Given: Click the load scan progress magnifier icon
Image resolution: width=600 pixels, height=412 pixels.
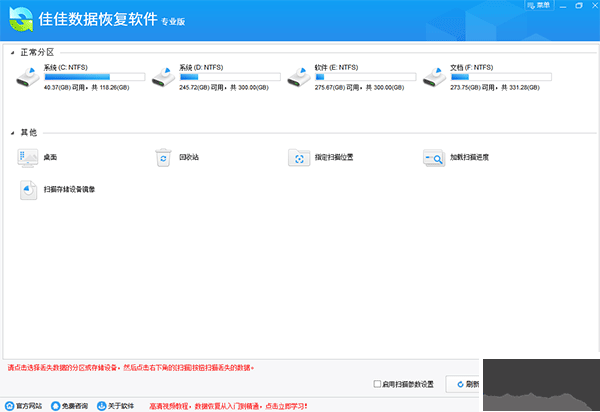Looking at the screenshot, I should [434, 158].
